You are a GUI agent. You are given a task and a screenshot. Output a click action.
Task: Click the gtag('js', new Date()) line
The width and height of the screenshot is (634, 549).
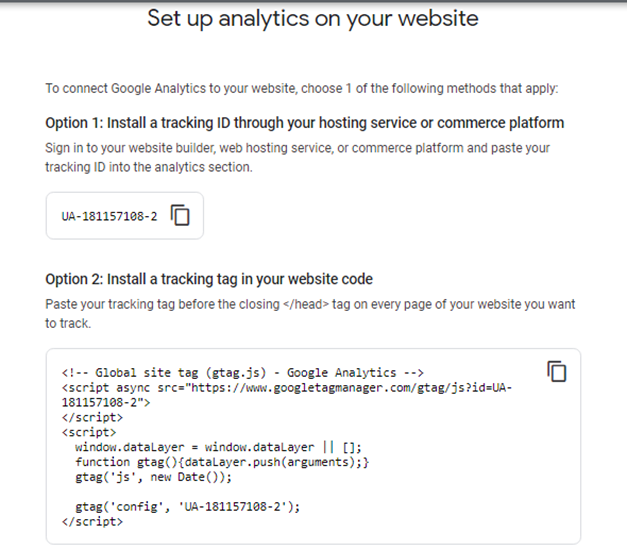[154, 477]
